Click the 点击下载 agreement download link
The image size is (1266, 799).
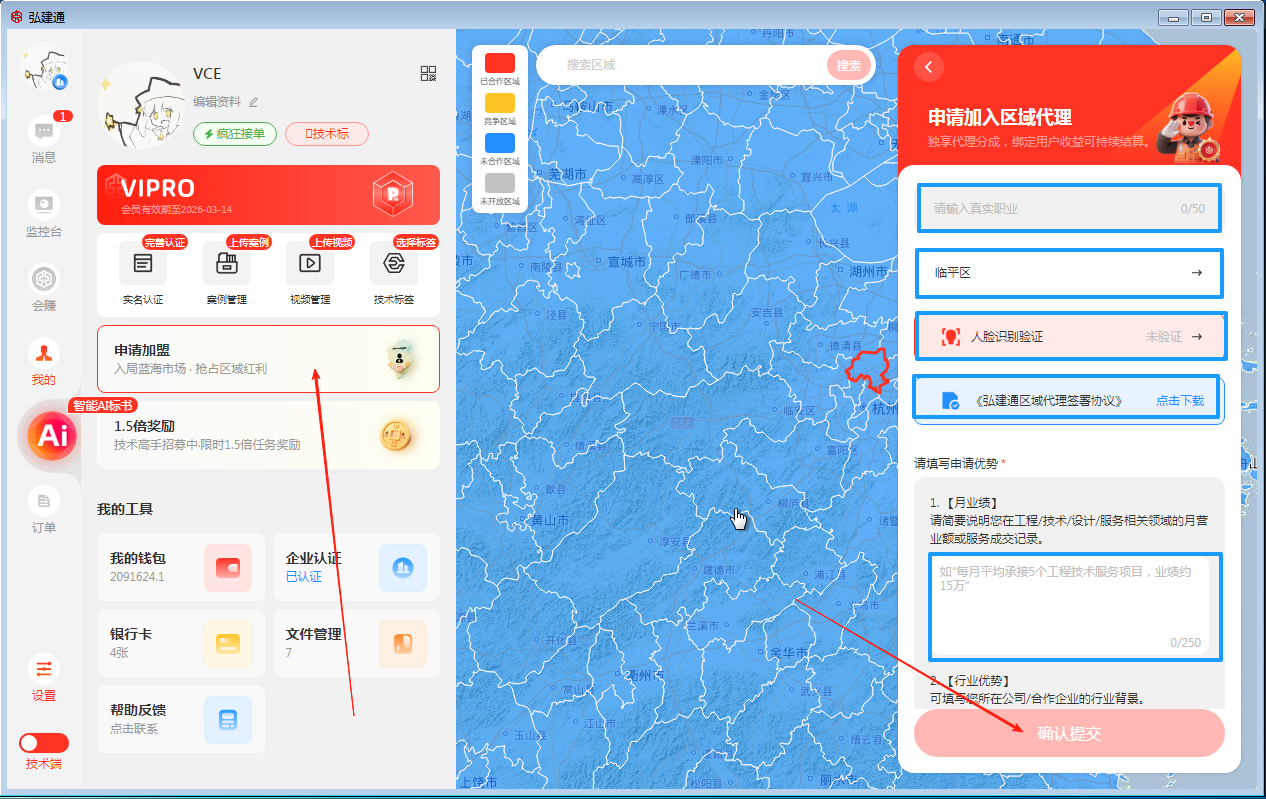pyautogui.click(x=1180, y=401)
